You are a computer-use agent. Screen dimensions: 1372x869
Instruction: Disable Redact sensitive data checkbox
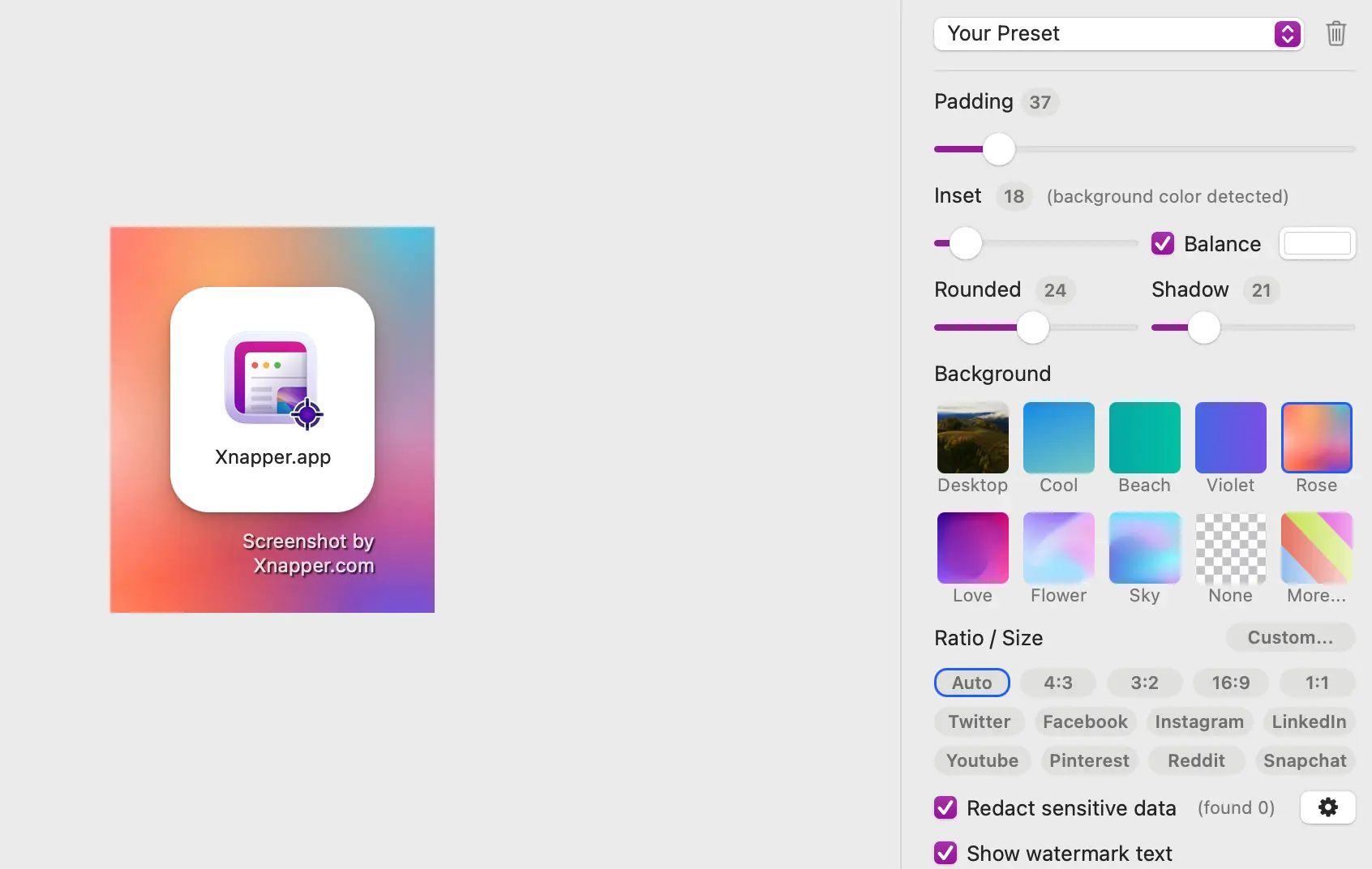pos(945,807)
